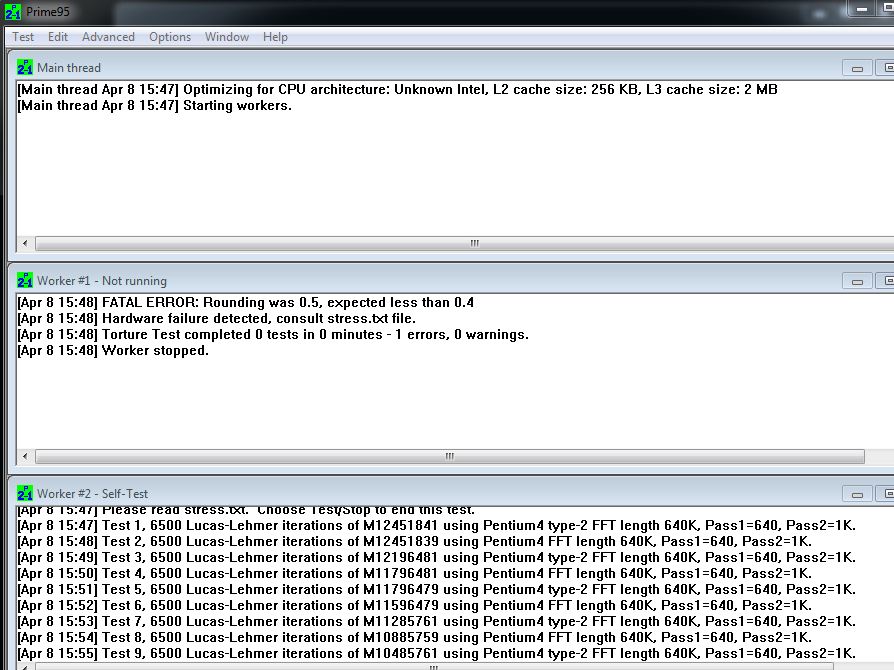Click the Worker #1 horizontal scrollbar thumb

[x=450, y=456]
